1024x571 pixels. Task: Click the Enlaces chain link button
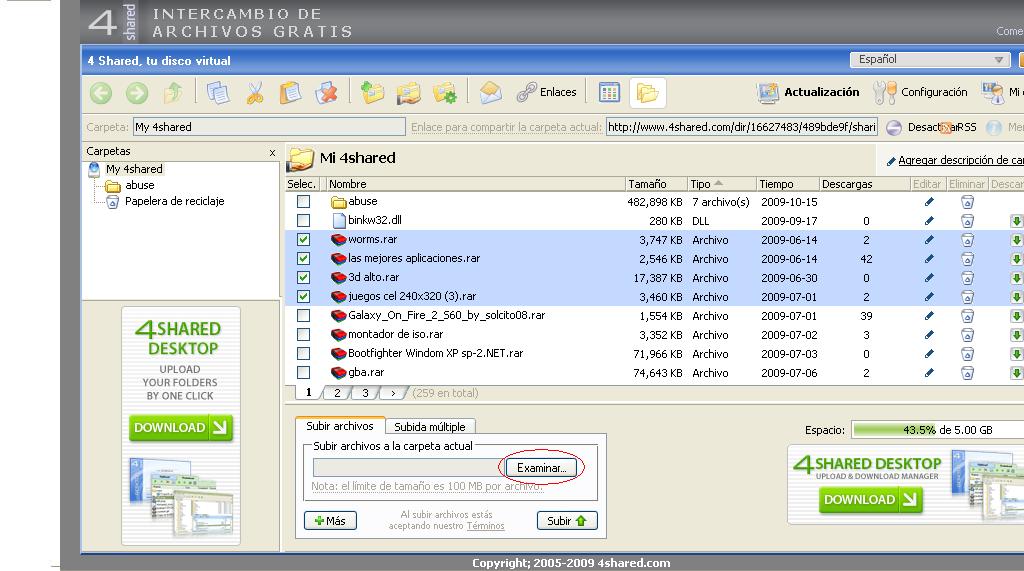pos(547,92)
